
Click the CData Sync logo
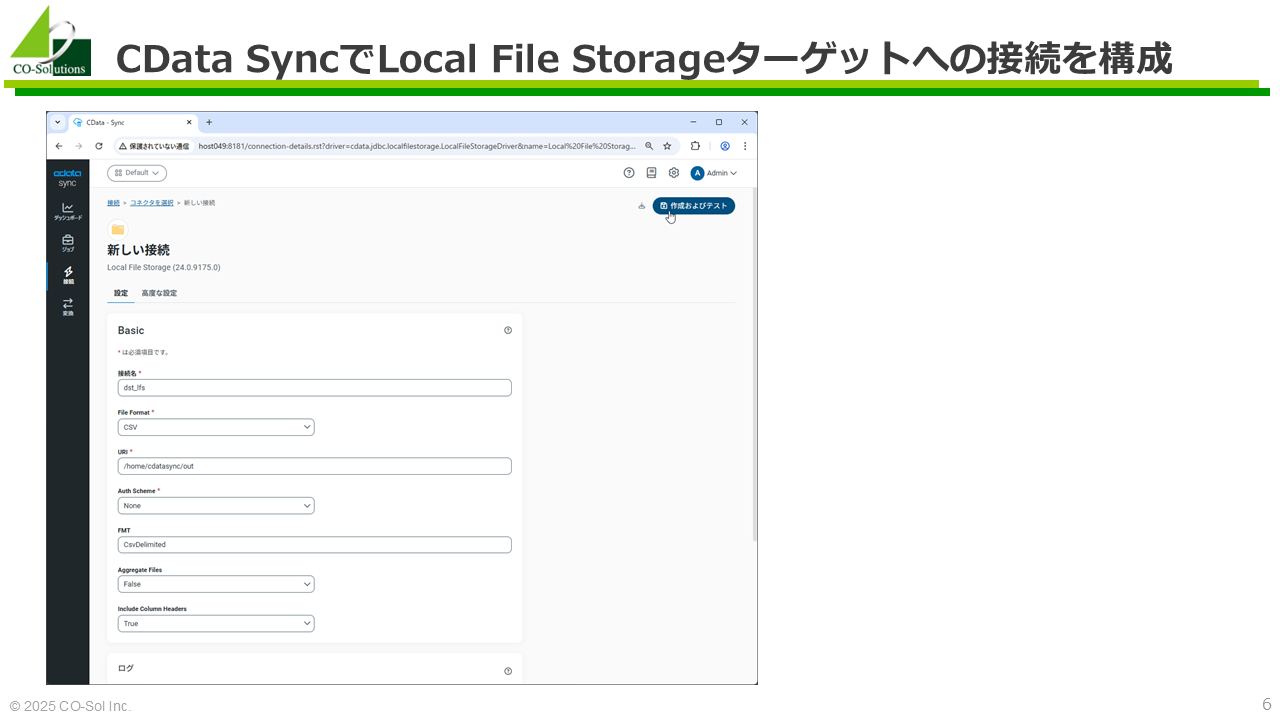68,178
